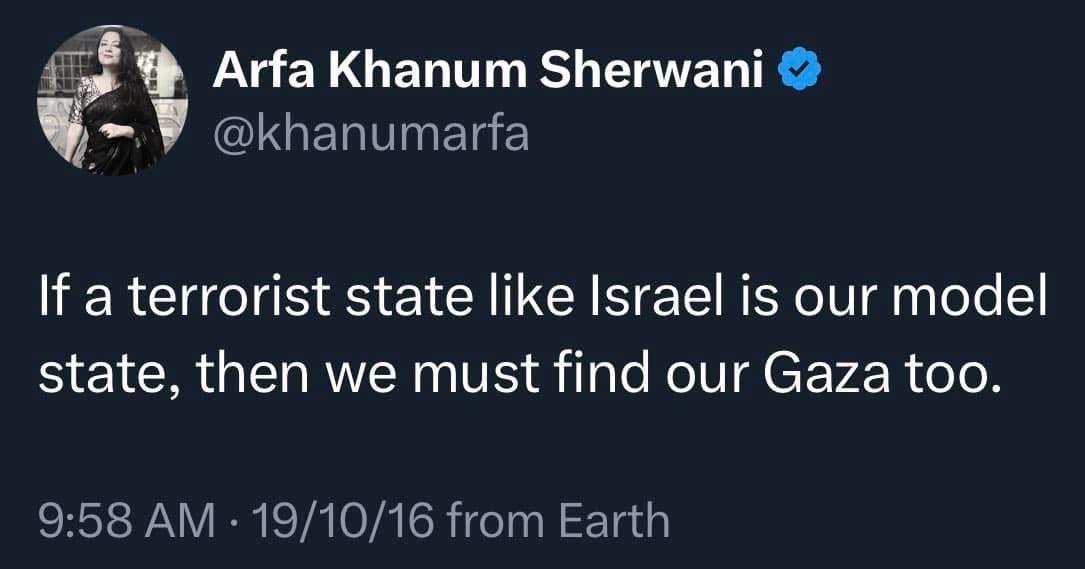Open the @khanumarfa handle
Screen dimensions: 1085x569
tap(370, 133)
